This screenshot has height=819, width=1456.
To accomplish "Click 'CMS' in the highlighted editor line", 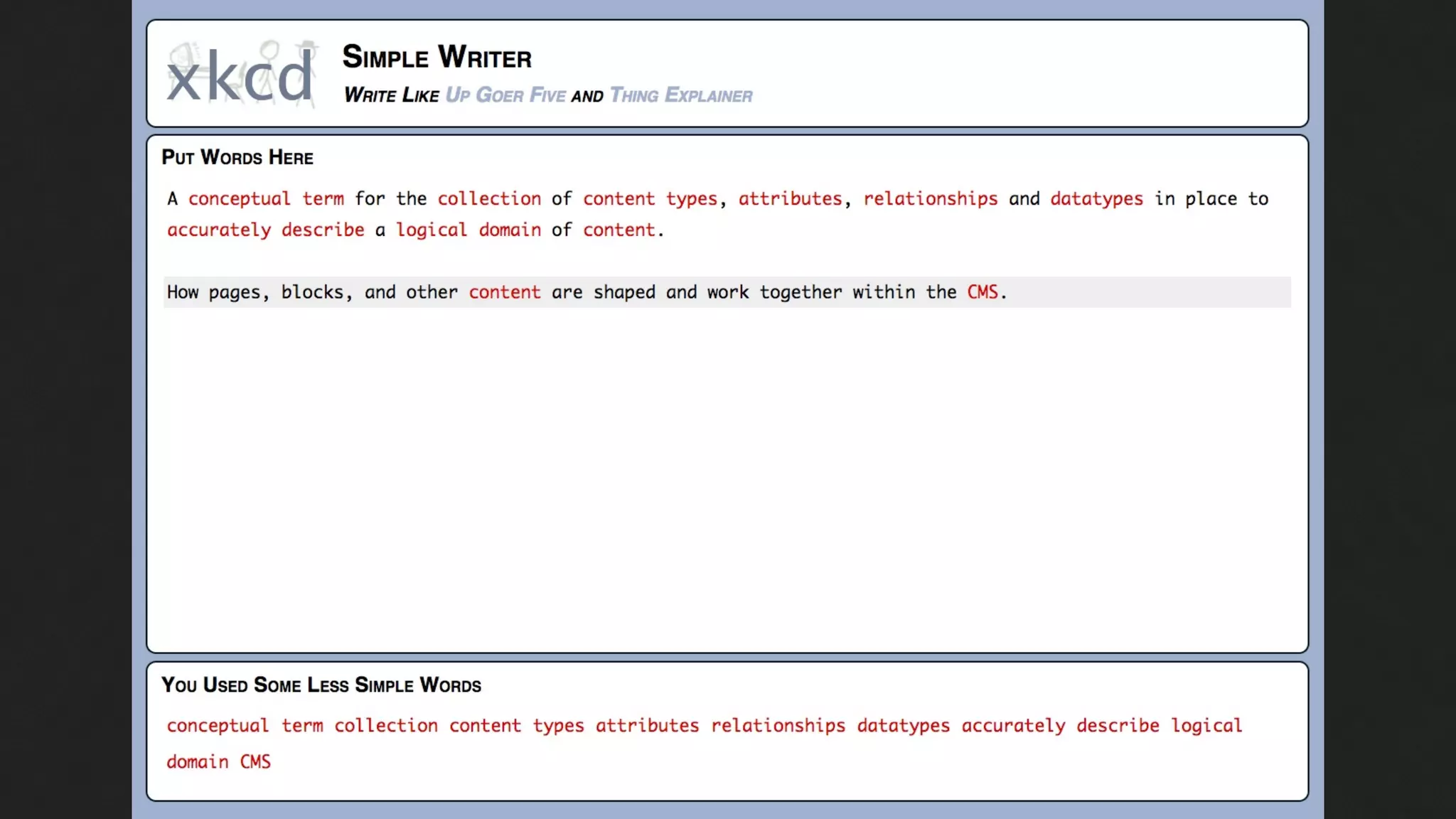I will [982, 292].
